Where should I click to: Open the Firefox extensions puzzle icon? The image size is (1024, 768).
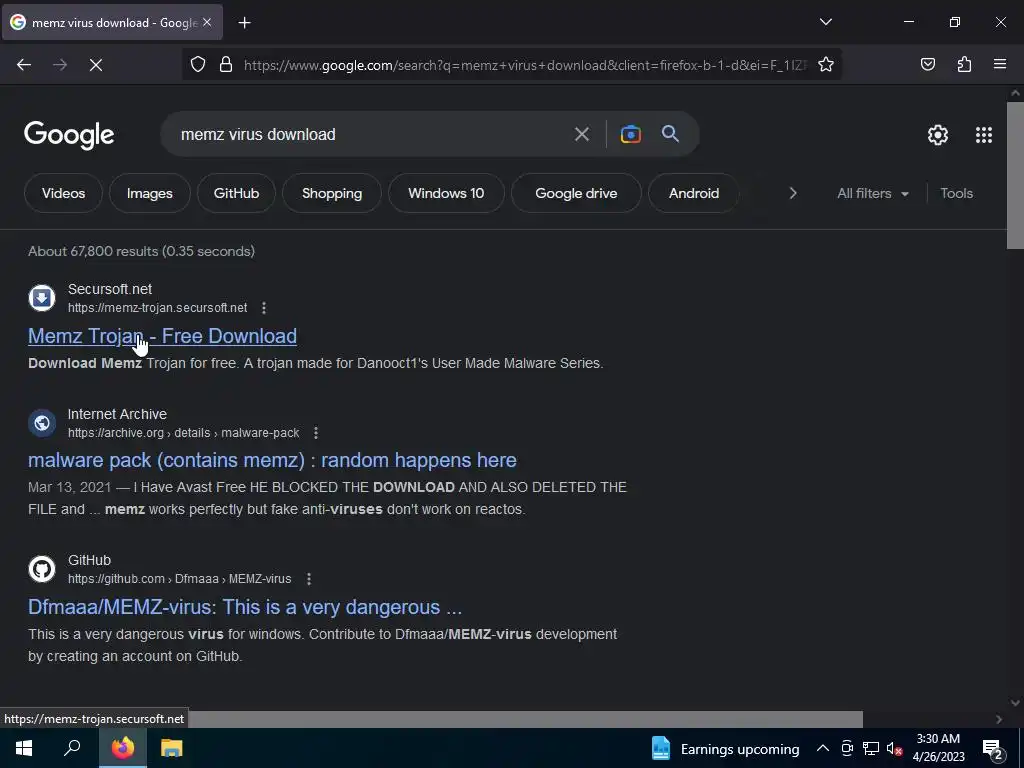(964, 64)
